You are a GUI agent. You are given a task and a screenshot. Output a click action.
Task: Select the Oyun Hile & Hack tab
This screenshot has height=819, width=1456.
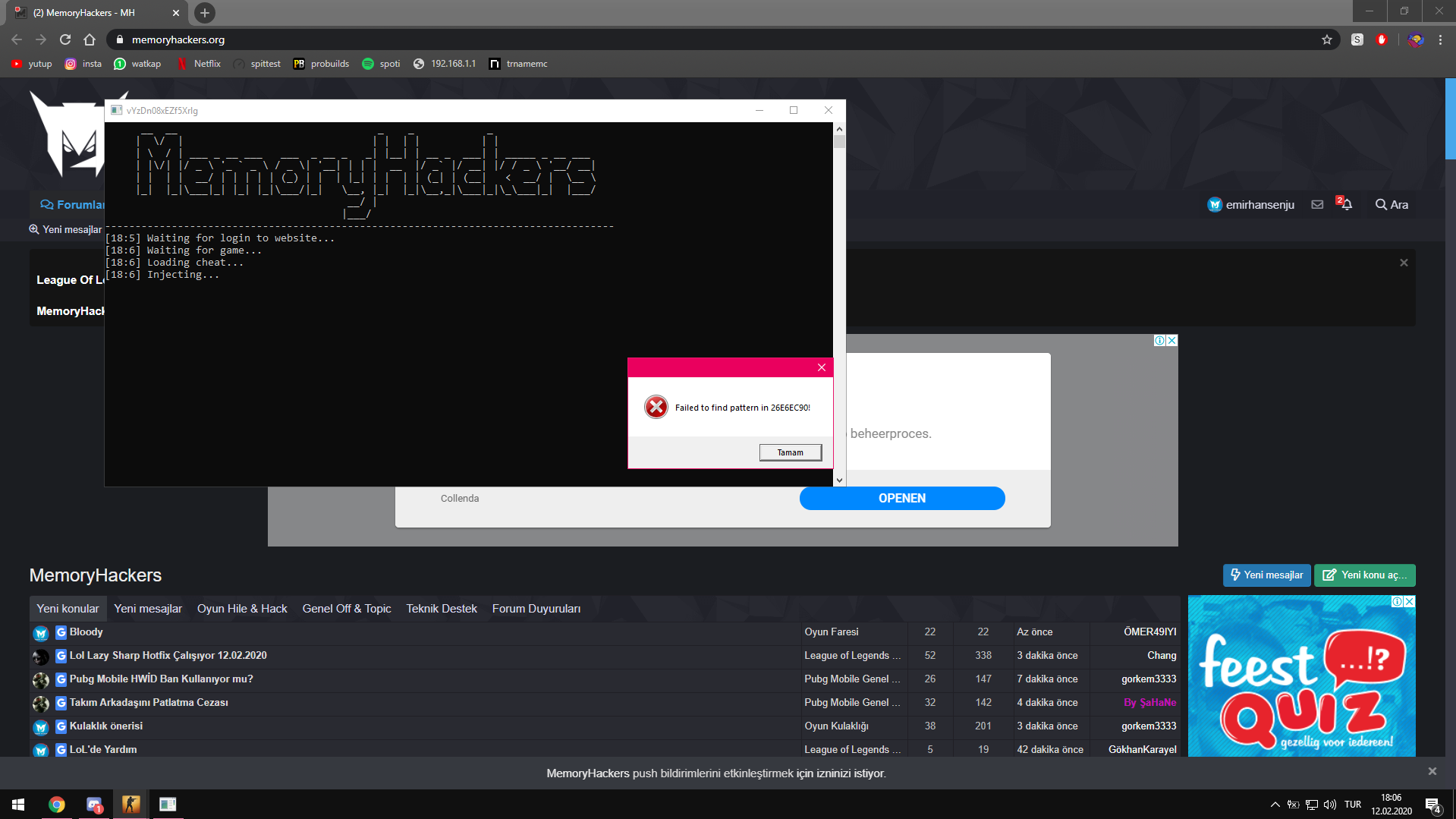(x=242, y=609)
